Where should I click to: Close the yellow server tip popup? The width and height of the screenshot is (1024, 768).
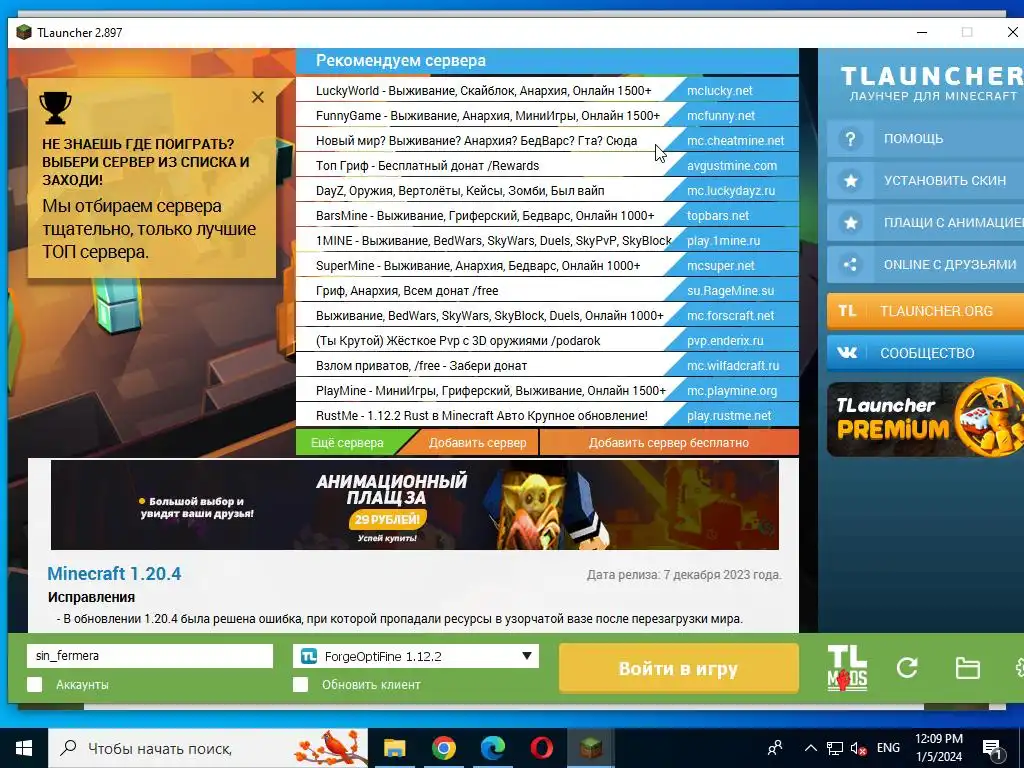click(258, 97)
